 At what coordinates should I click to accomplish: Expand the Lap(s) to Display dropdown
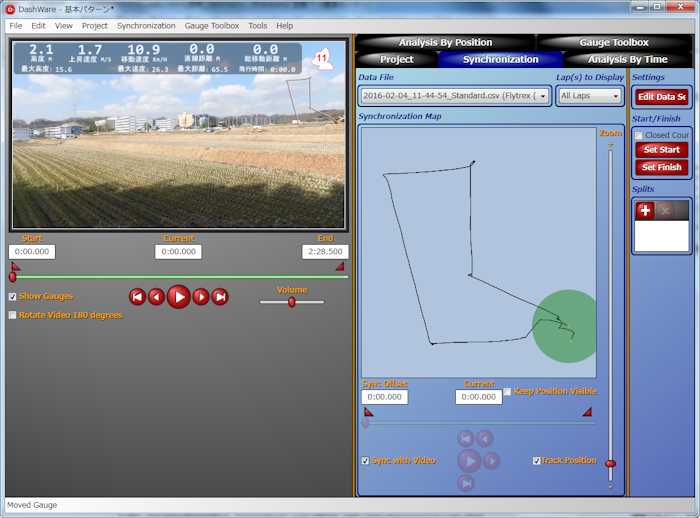point(591,96)
